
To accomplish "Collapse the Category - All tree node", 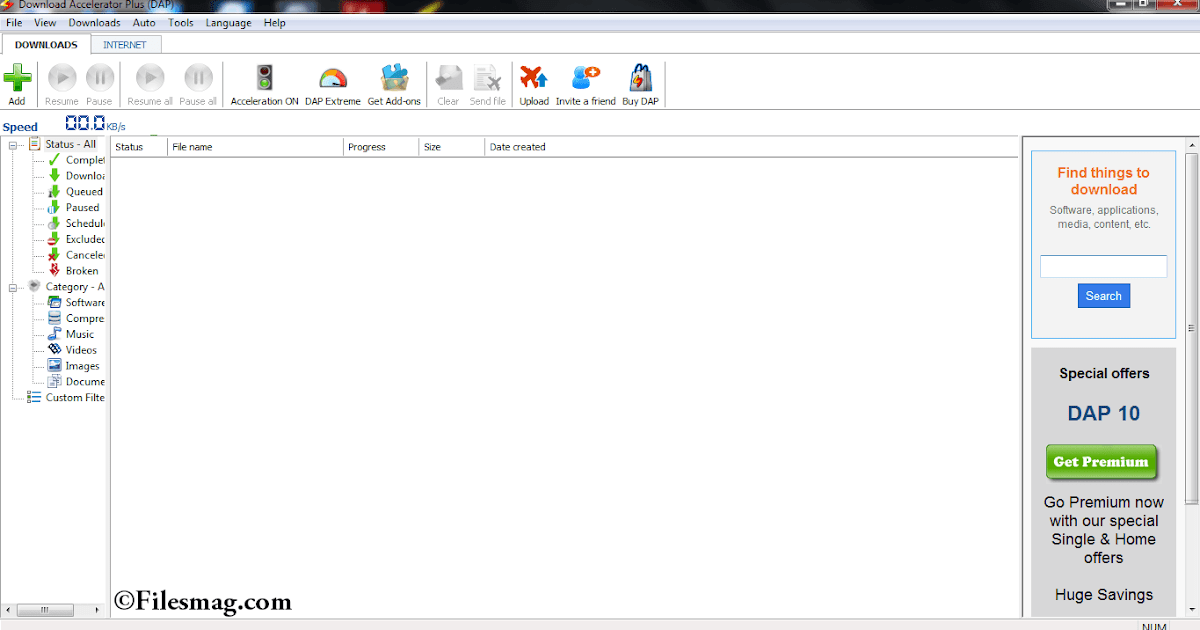I will pyautogui.click(x=14, y=287).
